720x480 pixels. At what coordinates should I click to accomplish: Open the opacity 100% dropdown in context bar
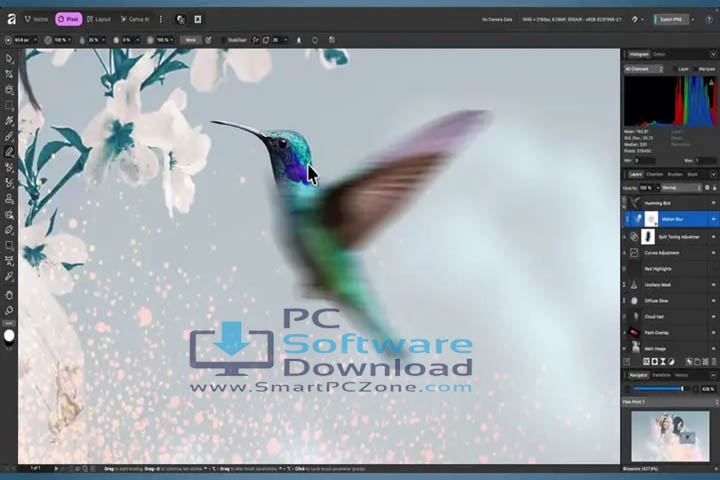tap(69, 40)
